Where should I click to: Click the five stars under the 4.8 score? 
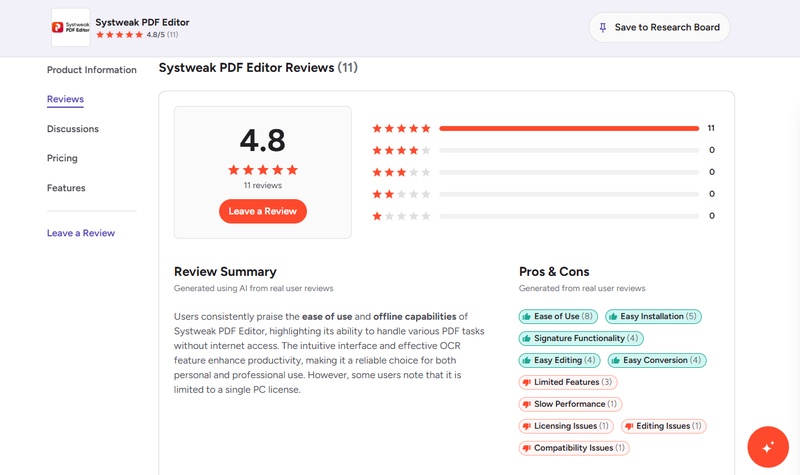coord(263,170)
